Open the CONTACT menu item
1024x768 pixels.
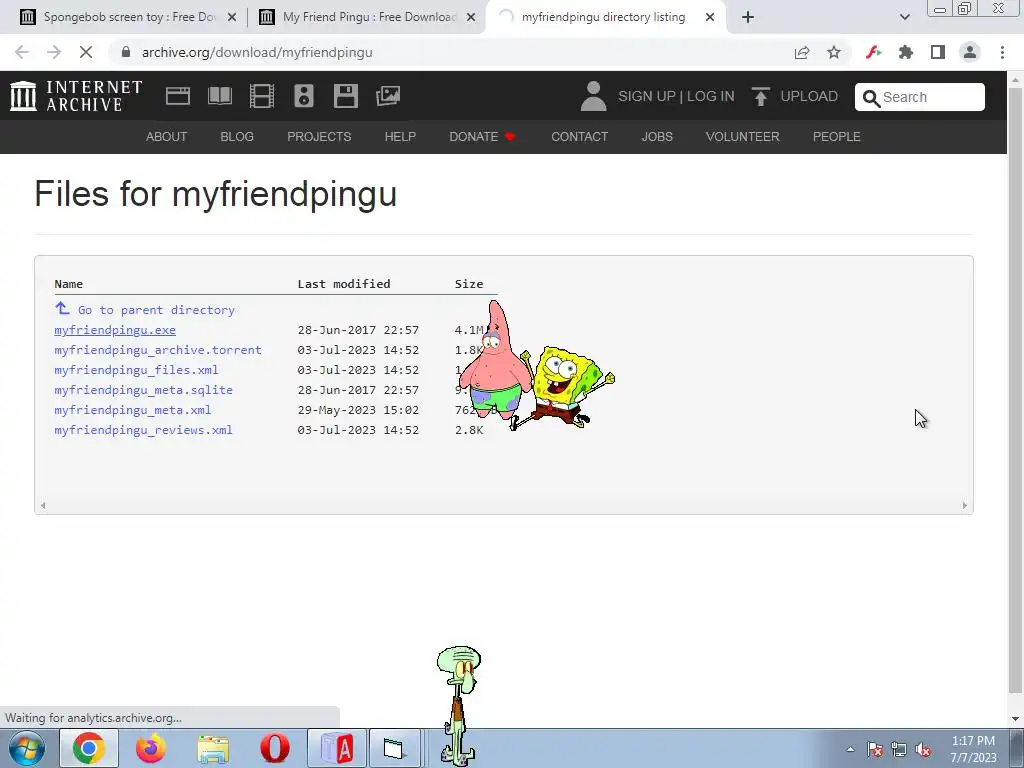point(579,136)
